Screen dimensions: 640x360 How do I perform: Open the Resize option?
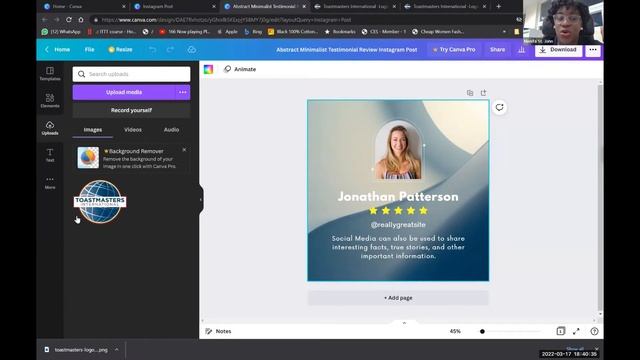point(120,49)
